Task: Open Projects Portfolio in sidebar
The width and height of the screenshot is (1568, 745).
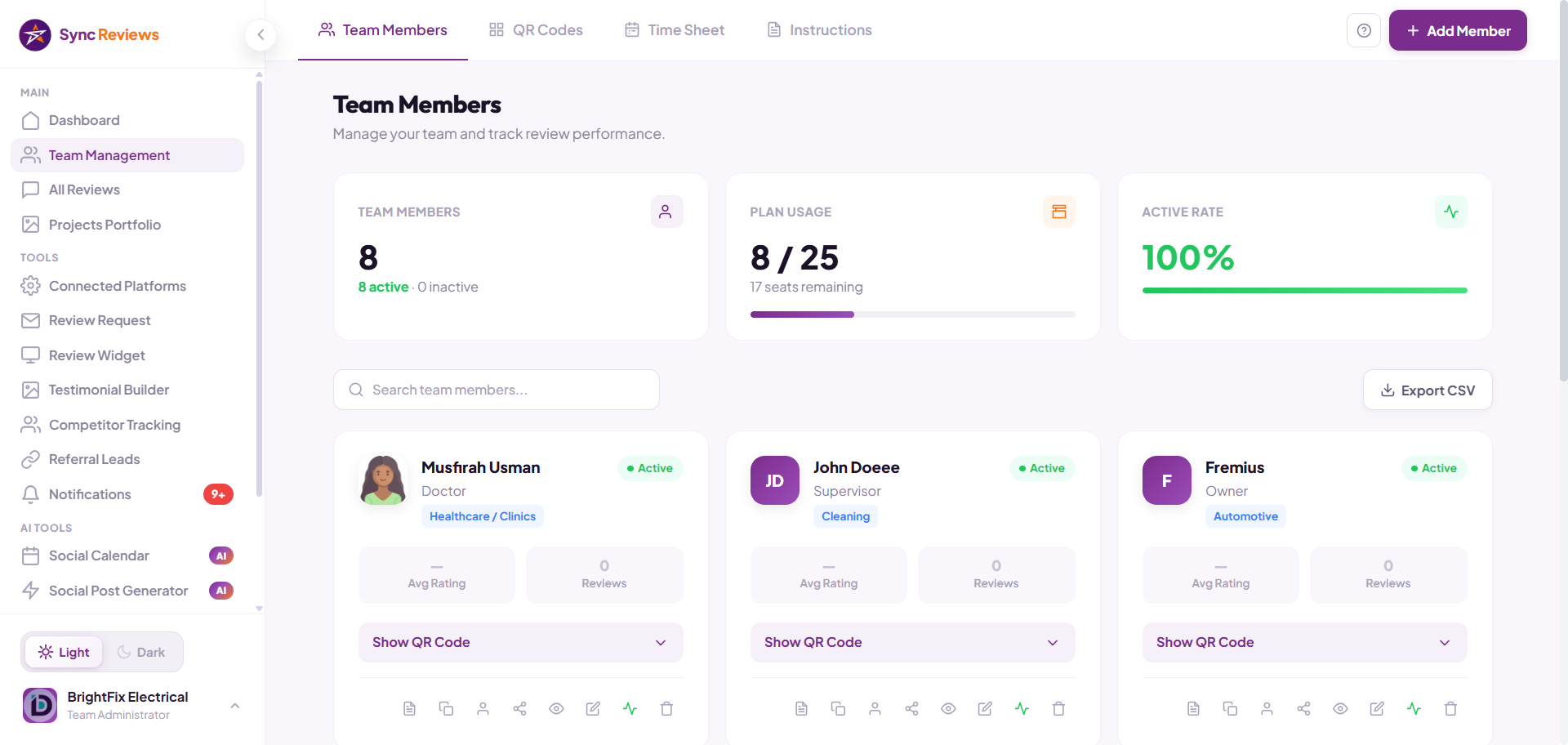Action: click(x=127, y=225)
